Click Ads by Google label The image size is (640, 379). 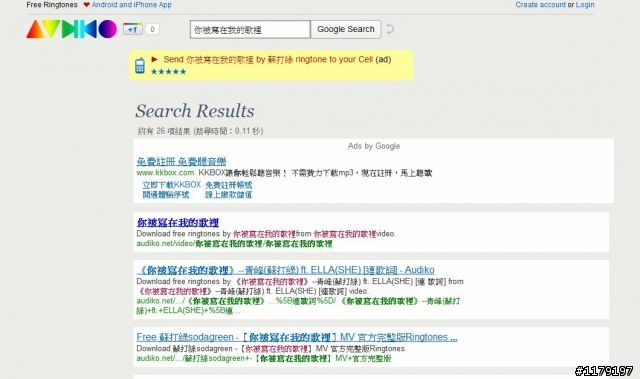coord(374,146)
